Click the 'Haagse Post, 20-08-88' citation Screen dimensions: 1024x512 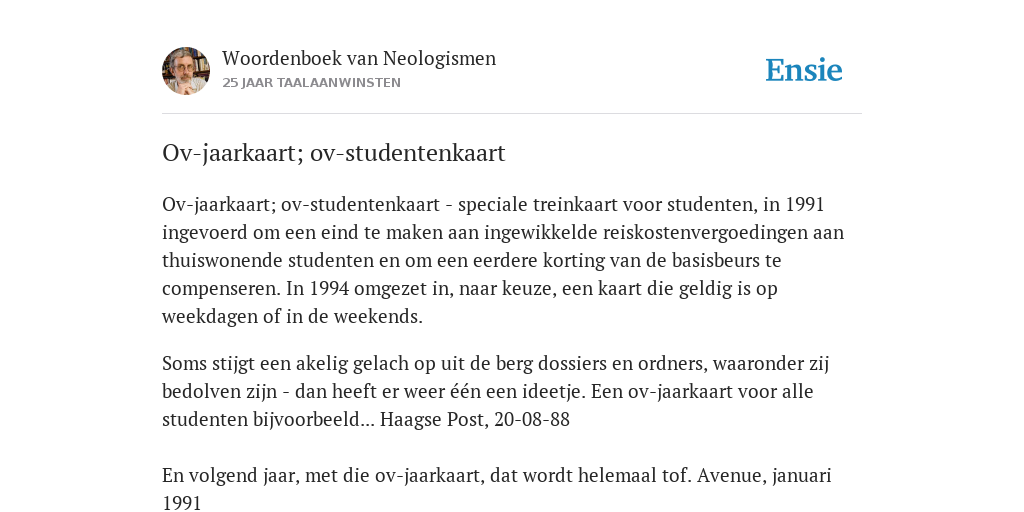475,419
